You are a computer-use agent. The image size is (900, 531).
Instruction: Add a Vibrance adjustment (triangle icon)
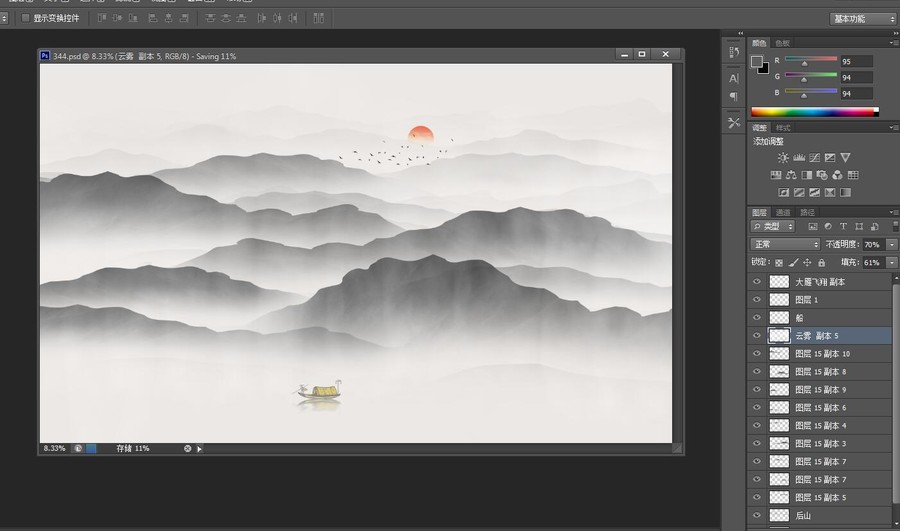tap(845, 157)
